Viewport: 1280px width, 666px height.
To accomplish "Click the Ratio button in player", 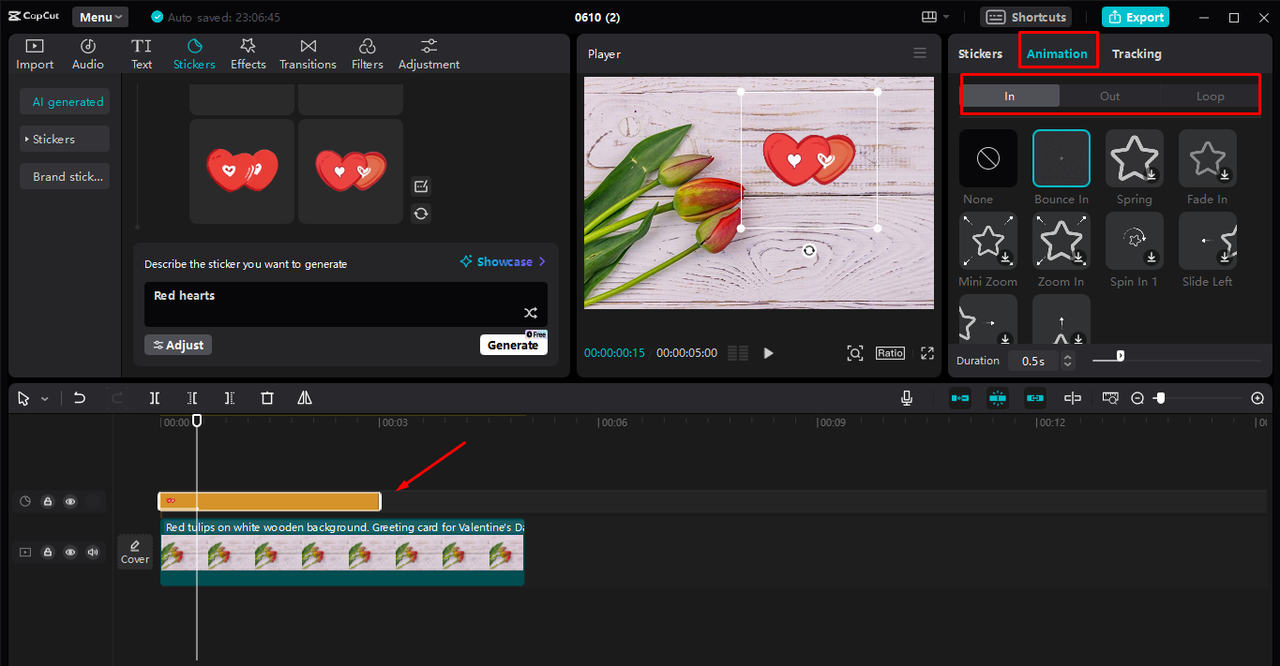I will coord(890,353).
